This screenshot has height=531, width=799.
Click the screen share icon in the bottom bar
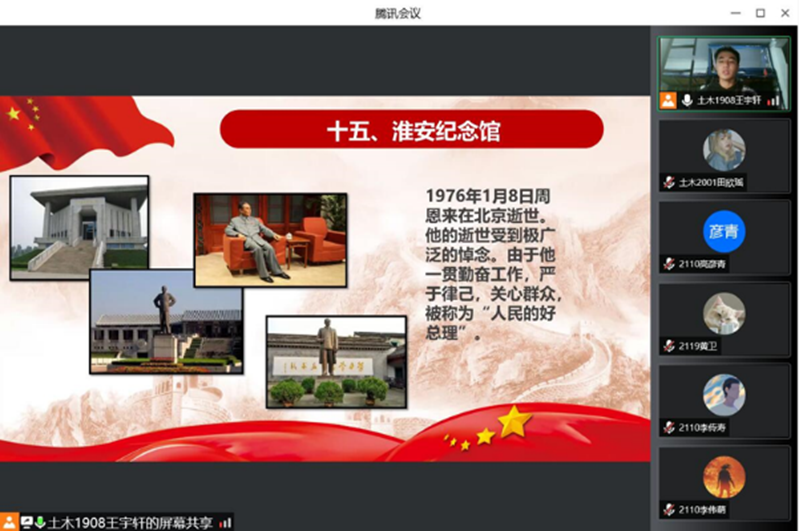[x=25, y=522]
